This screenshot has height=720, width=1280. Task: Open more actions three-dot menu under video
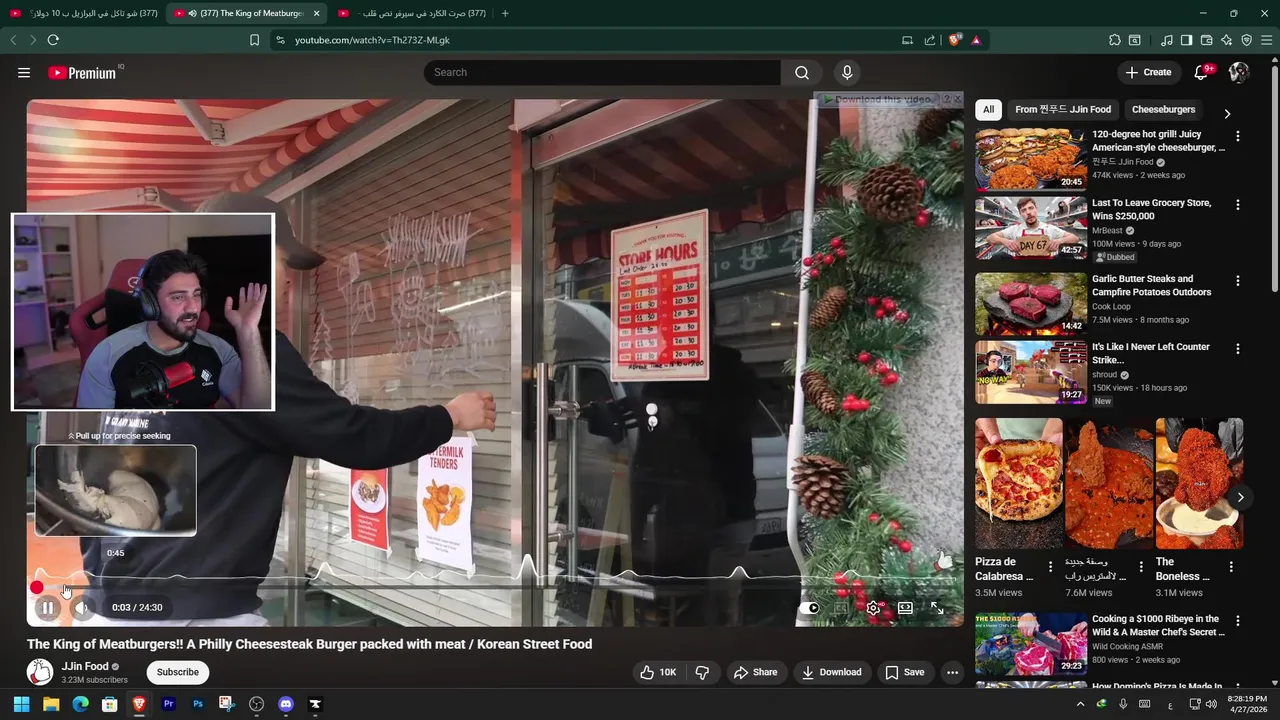pos(952,672)
